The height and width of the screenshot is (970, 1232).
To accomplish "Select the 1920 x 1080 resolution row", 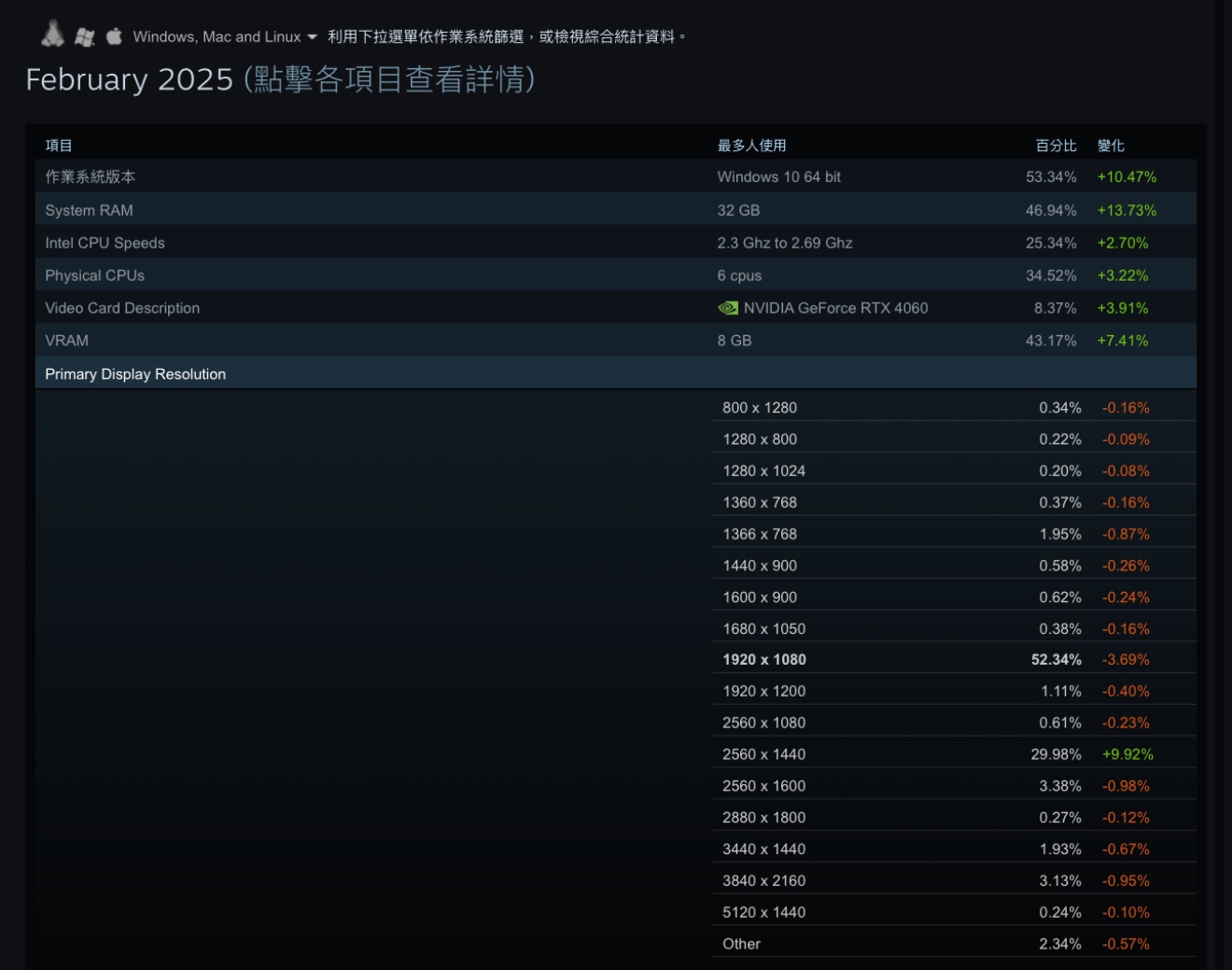I will [763, 659].
